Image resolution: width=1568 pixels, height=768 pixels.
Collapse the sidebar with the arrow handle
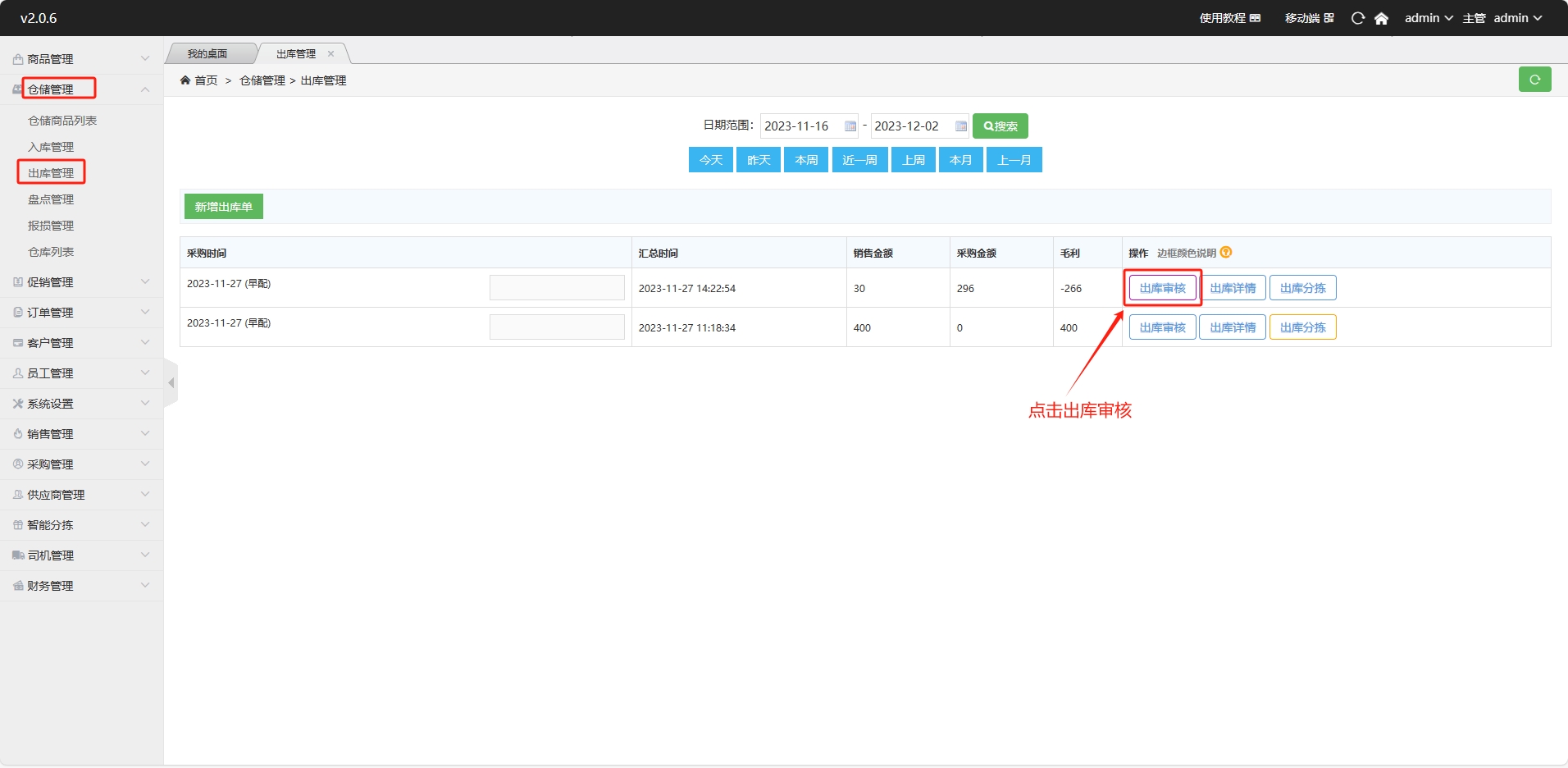171,383
